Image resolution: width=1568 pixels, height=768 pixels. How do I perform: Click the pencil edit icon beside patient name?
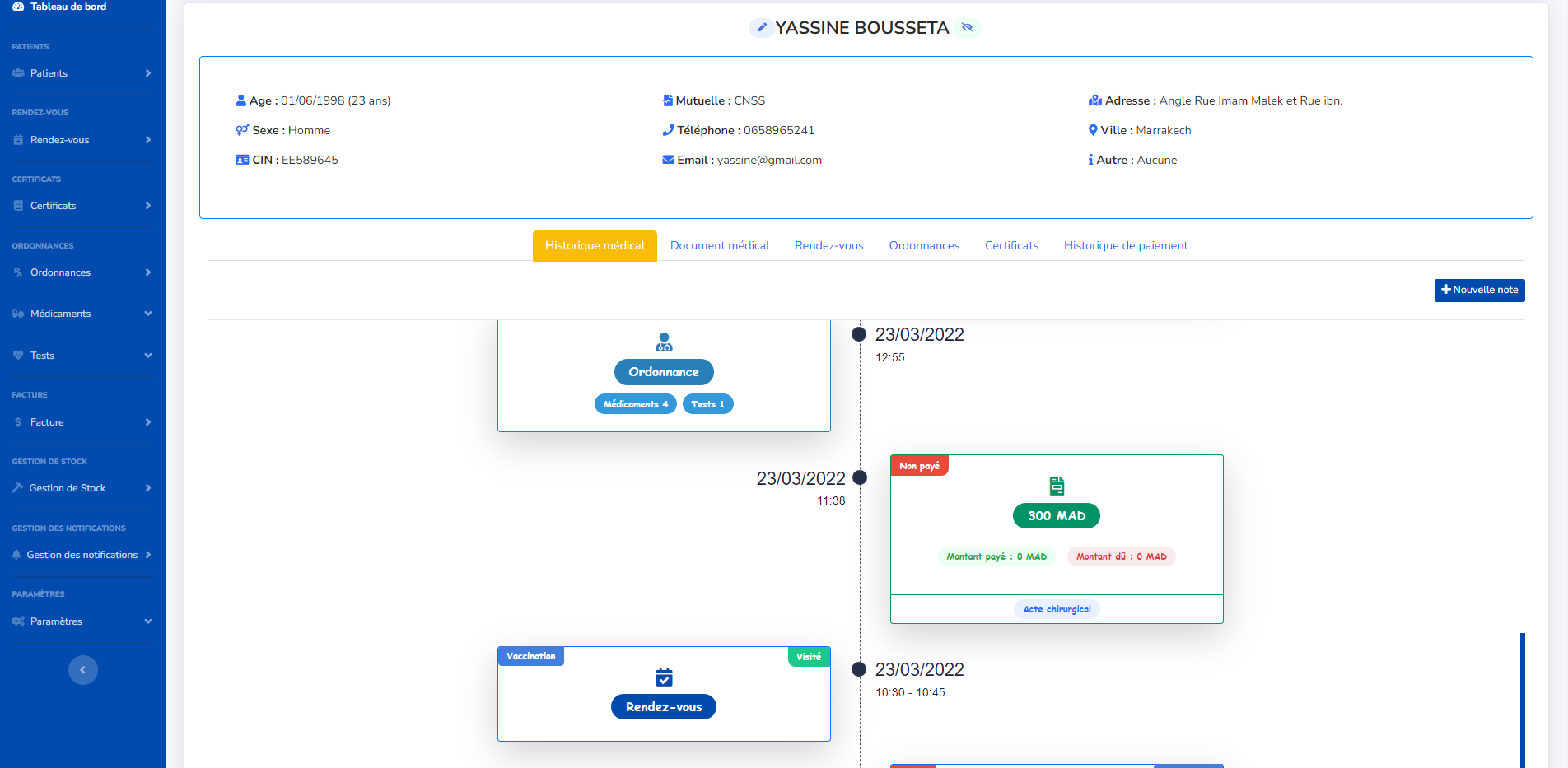(x=762, y=28)
